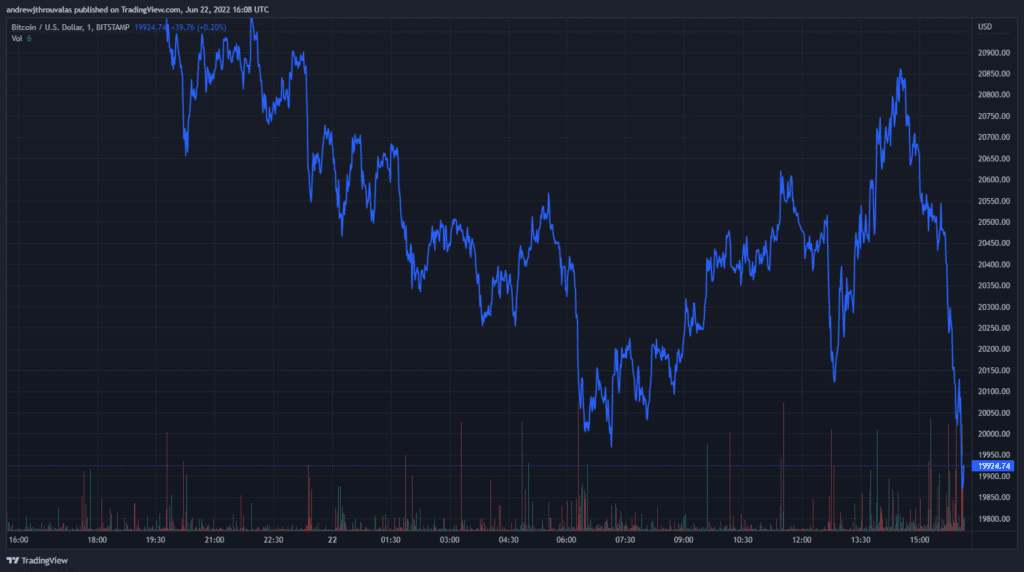Viewport: 1024px width, 572px height.
Task: Click the 20000.00 price axis label
Action: (994, 434)
